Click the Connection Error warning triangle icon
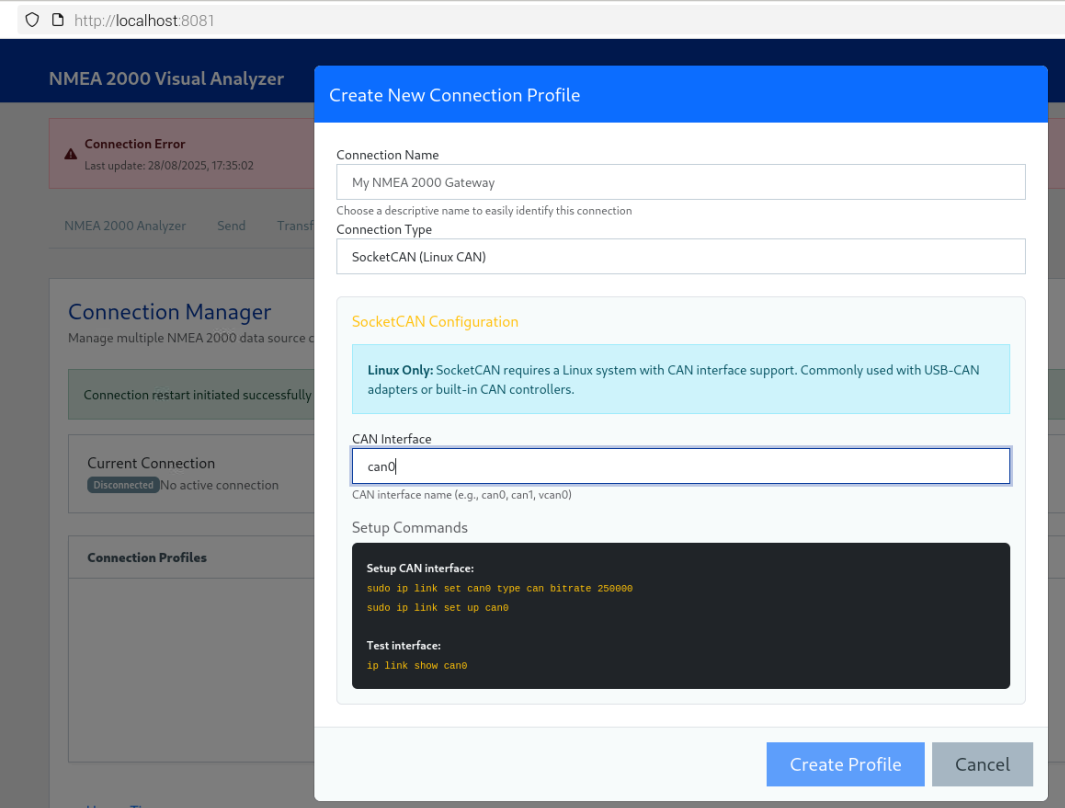This screenshot has height=808, width=1065. click(x=71, y=154)
